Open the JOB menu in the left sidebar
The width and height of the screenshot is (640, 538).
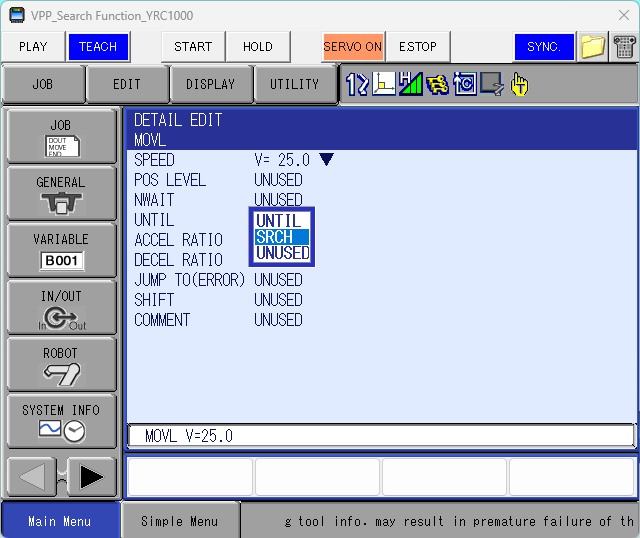pyautogui.click(x=61, y=136)
